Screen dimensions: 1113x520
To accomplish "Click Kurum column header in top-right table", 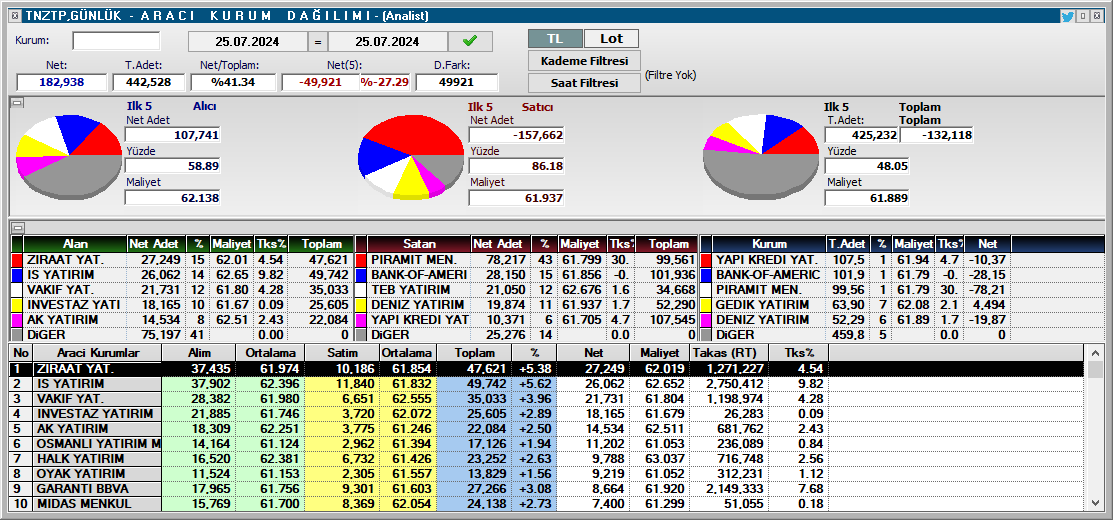I will tap(769, 244).
